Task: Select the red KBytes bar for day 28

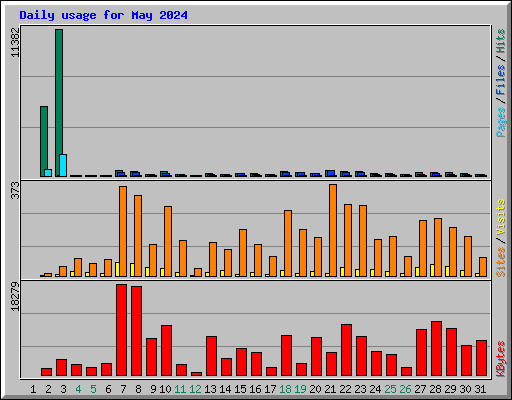Action: pos(436,348)
